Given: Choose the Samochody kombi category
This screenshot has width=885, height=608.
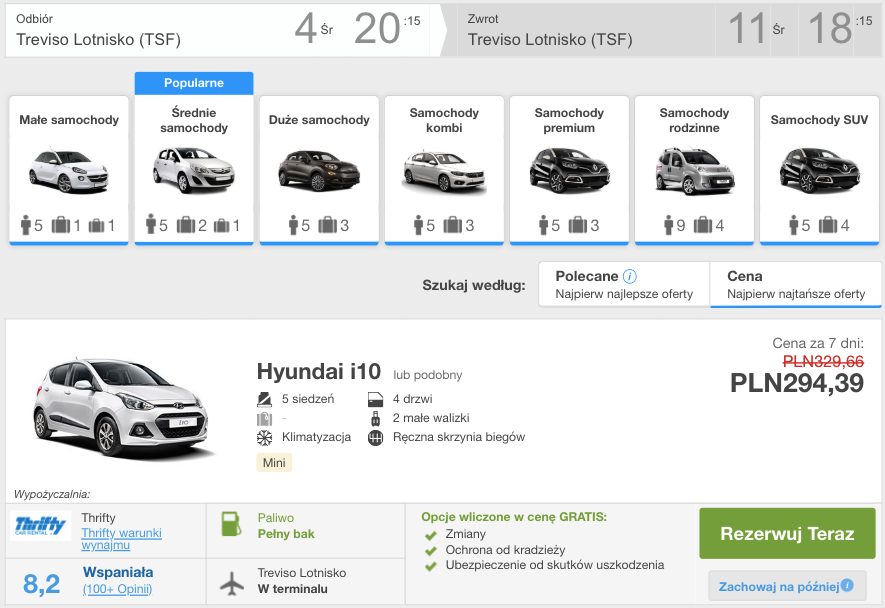Looking at the screenshot, I should pos(444,170).
